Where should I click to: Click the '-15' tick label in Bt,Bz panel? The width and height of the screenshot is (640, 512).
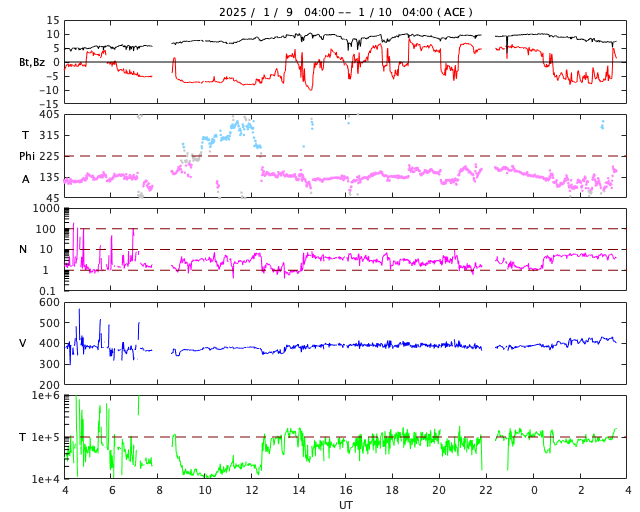click(x=49, y=105)
